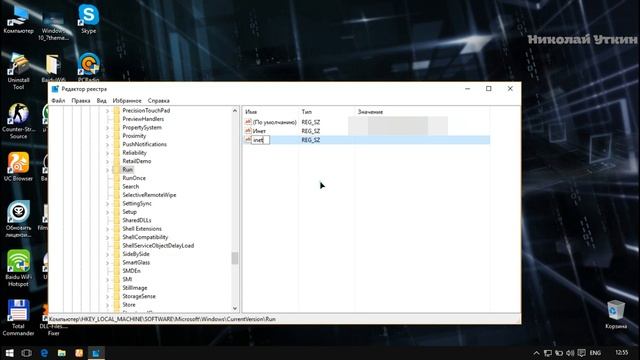Select the SMDEn key

[131, 271]
